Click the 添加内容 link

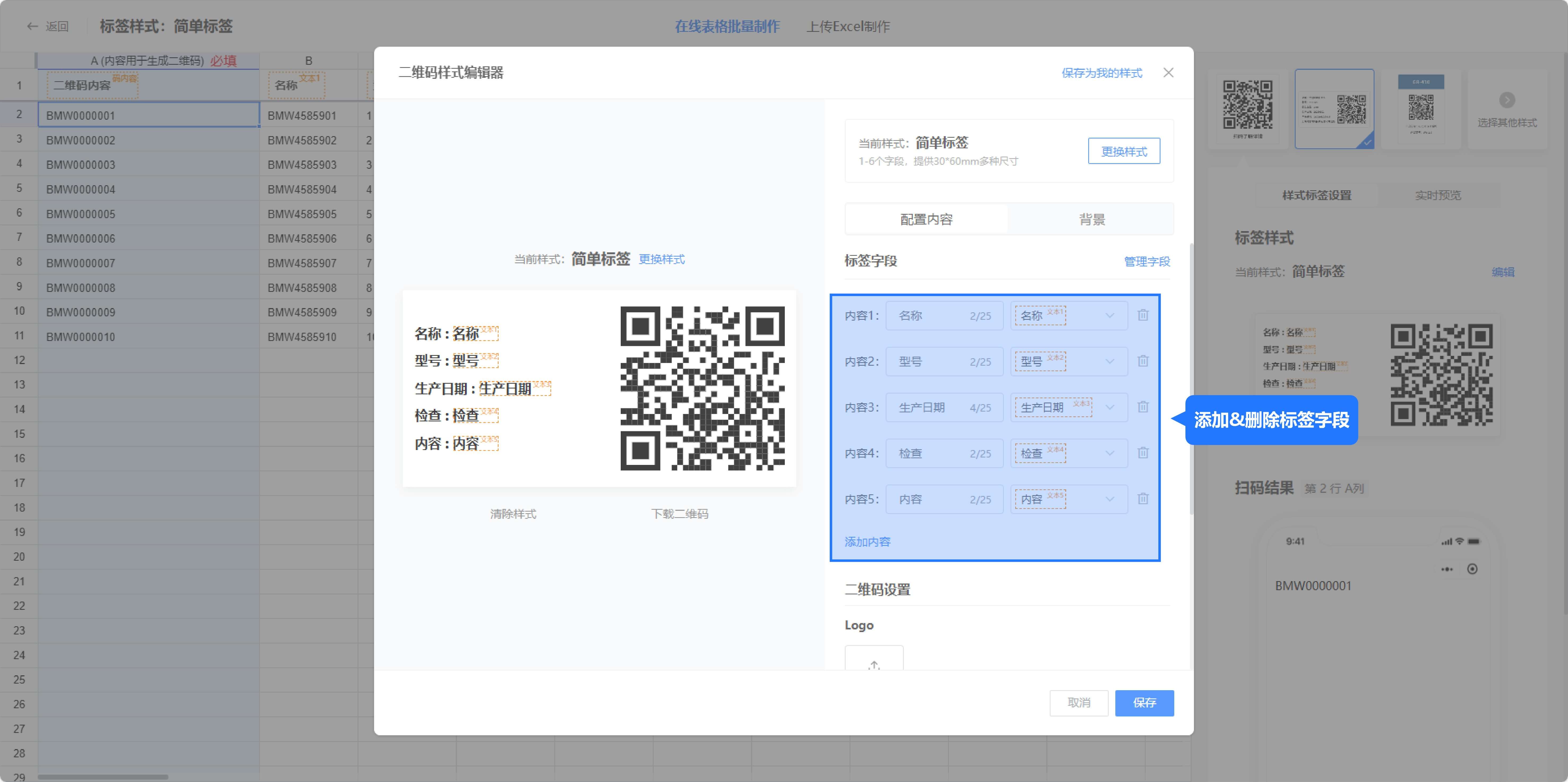pyautogui.click(x=867, y=542)
